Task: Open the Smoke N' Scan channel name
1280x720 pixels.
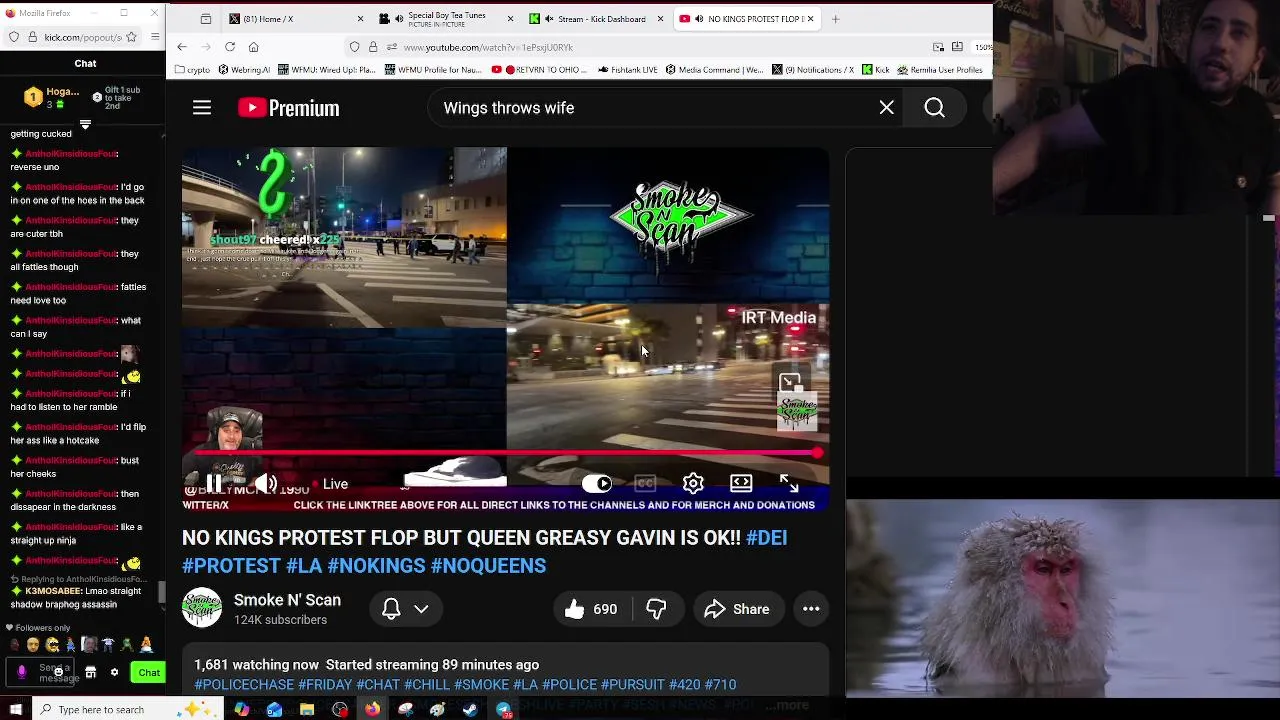Action: (x=287, y=600)
